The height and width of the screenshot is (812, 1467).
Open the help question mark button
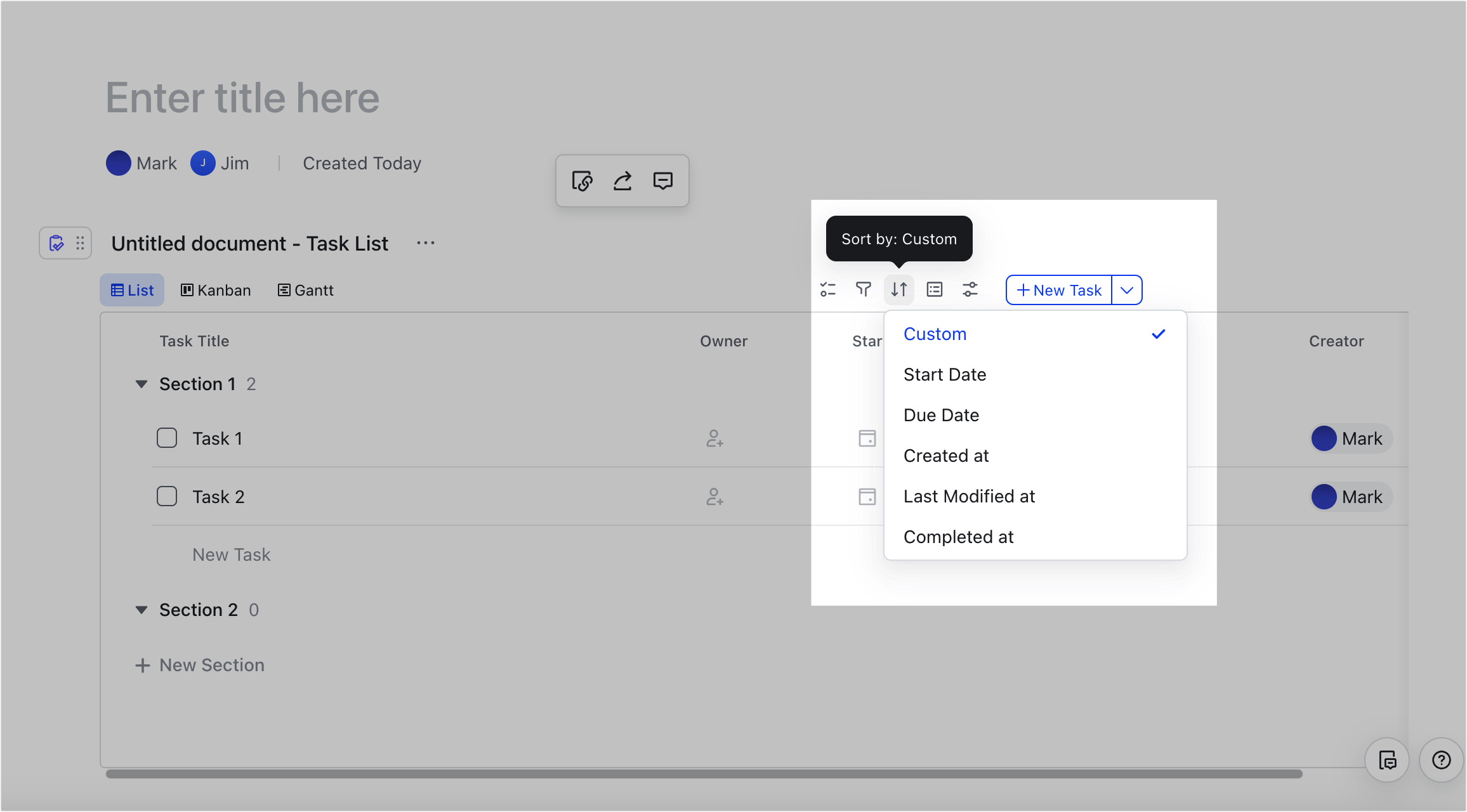coord(1442,759)
